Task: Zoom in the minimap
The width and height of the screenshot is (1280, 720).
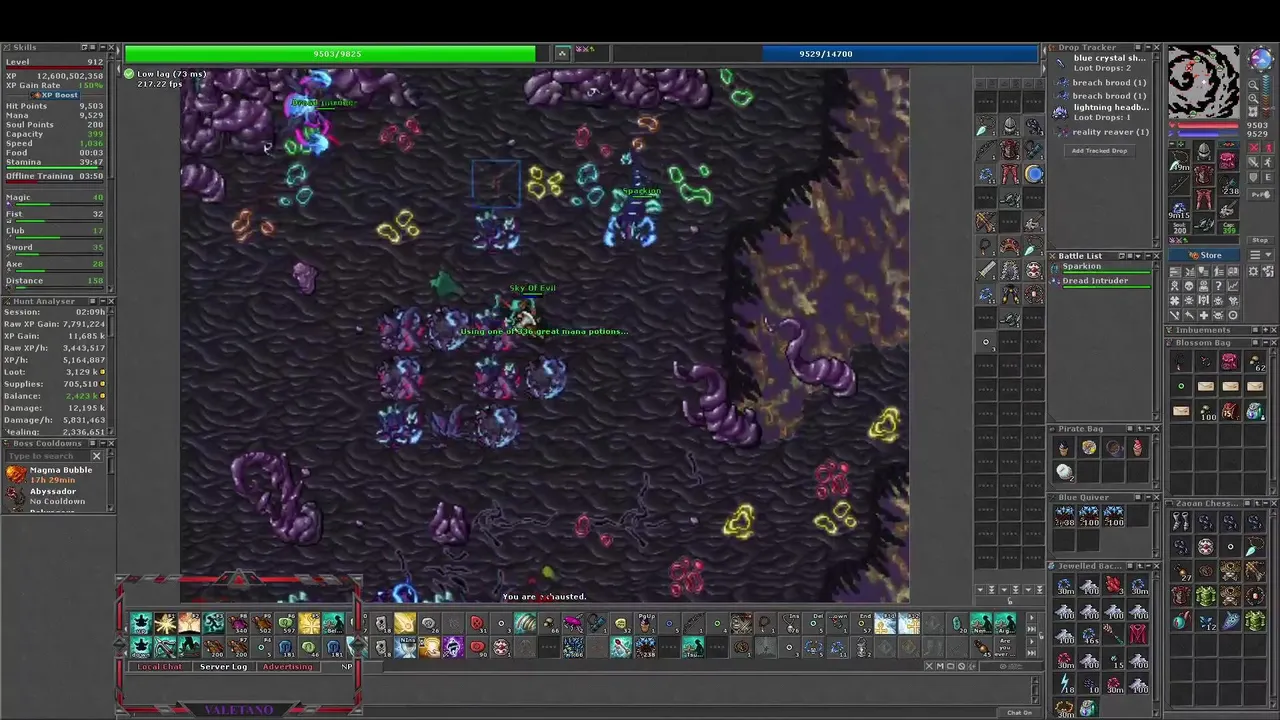Action: [1253, 98]
